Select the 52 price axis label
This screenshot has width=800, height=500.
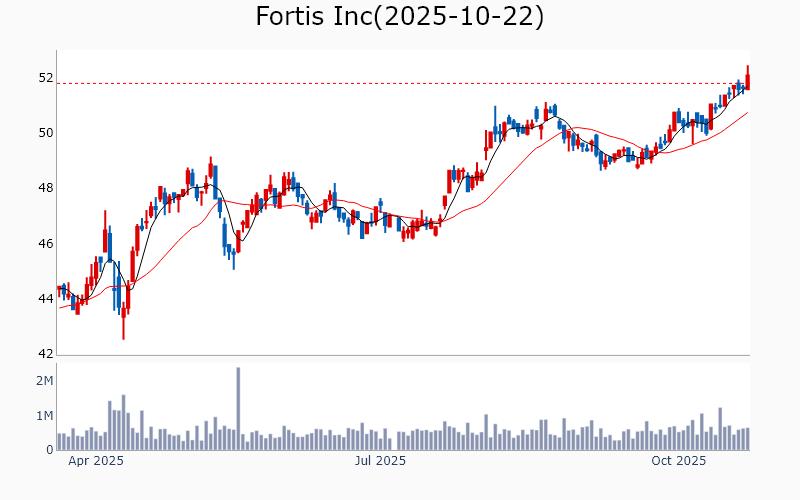tap(46, 78)
